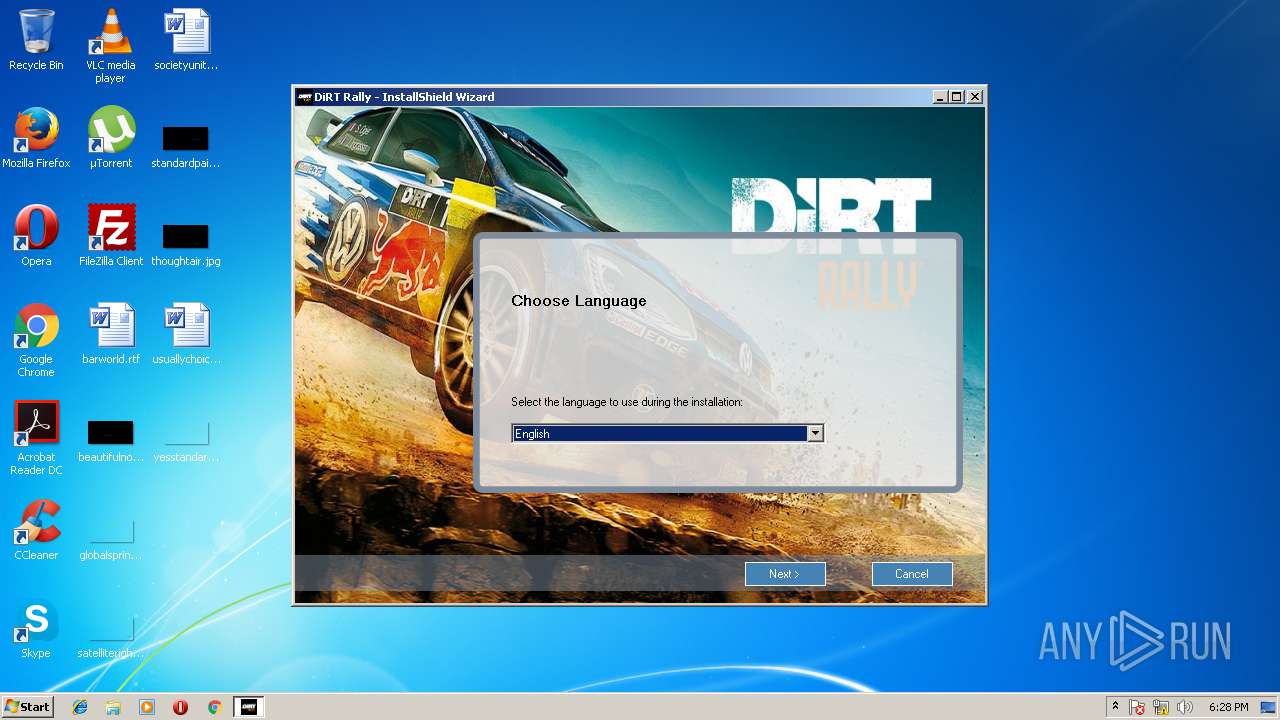Close the InstallShield Wizard window
The image size is (1280, 720).
click(975, 97)
